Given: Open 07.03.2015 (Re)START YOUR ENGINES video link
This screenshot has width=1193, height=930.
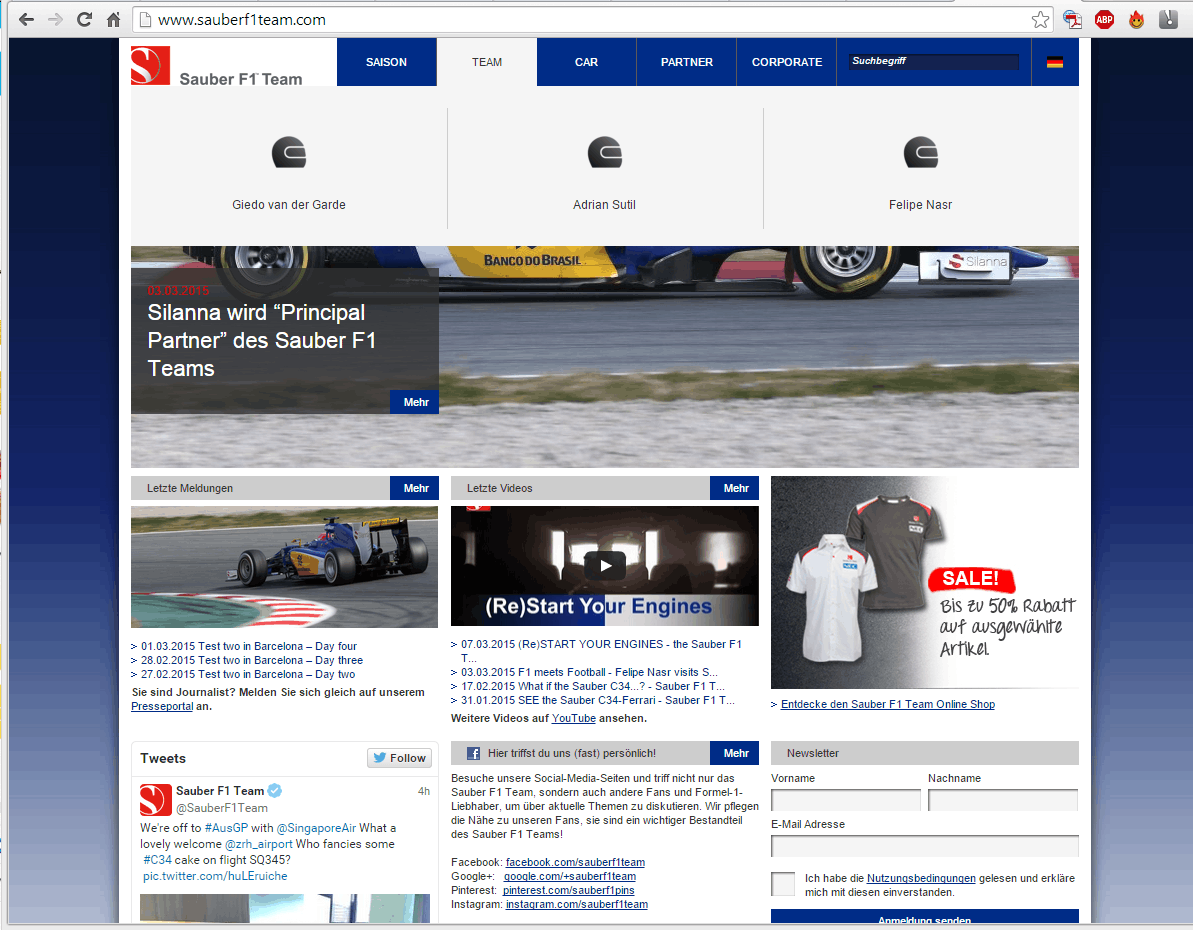Looking at the screenshot, I should coord(601,651).
